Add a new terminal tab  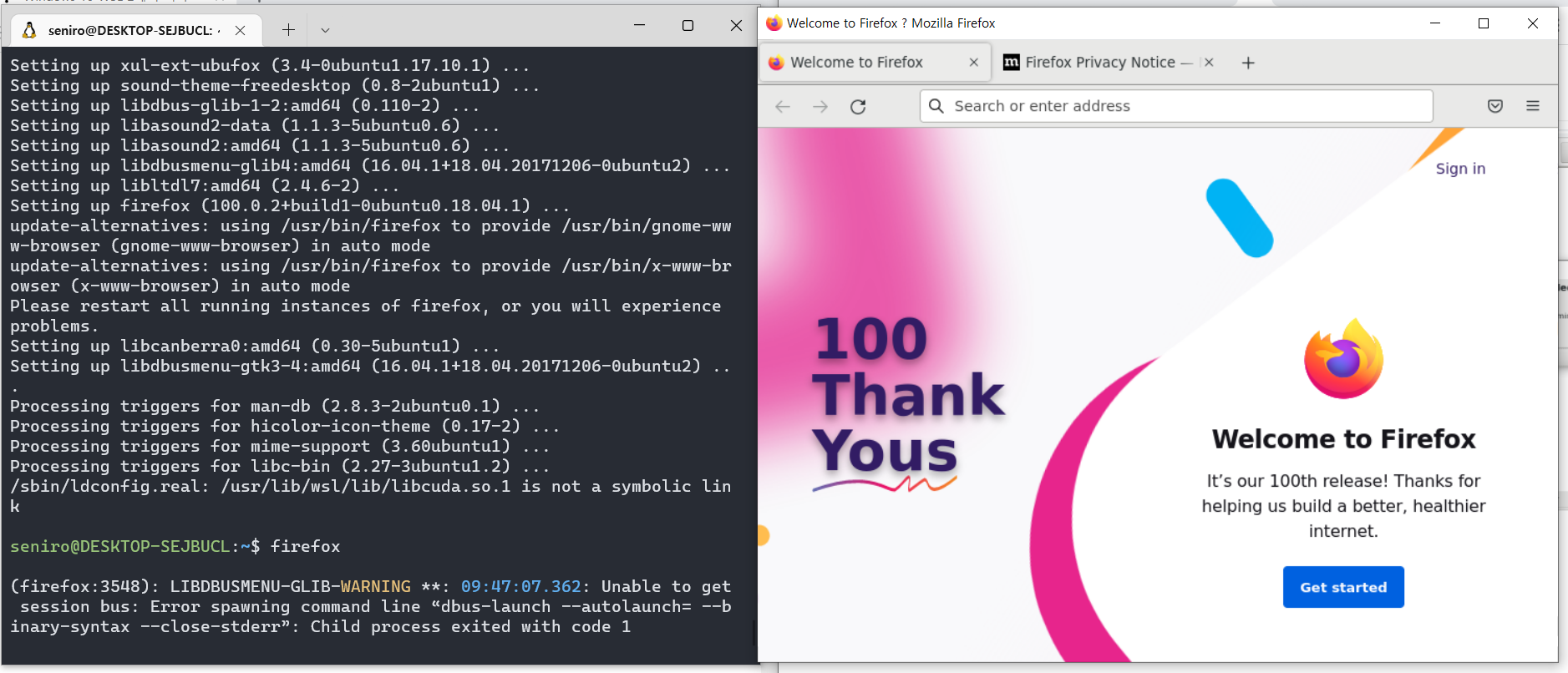(288, 30)
